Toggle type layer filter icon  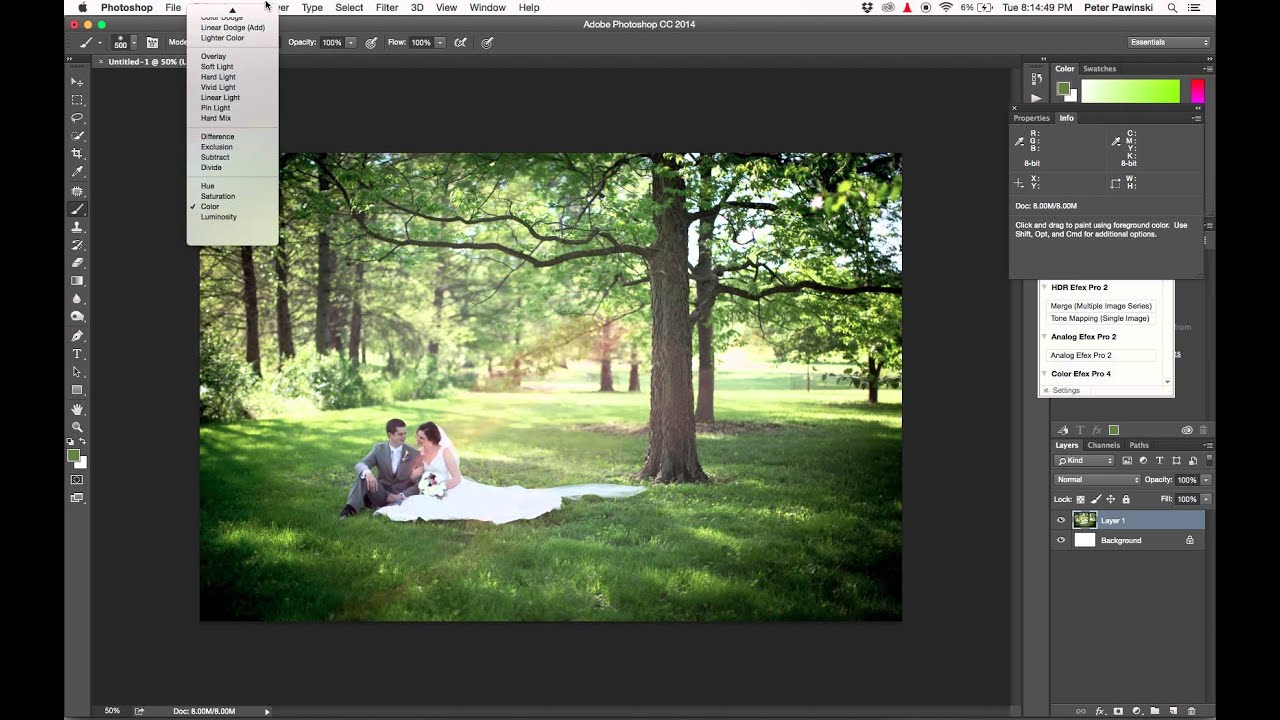coord(1159,461)
